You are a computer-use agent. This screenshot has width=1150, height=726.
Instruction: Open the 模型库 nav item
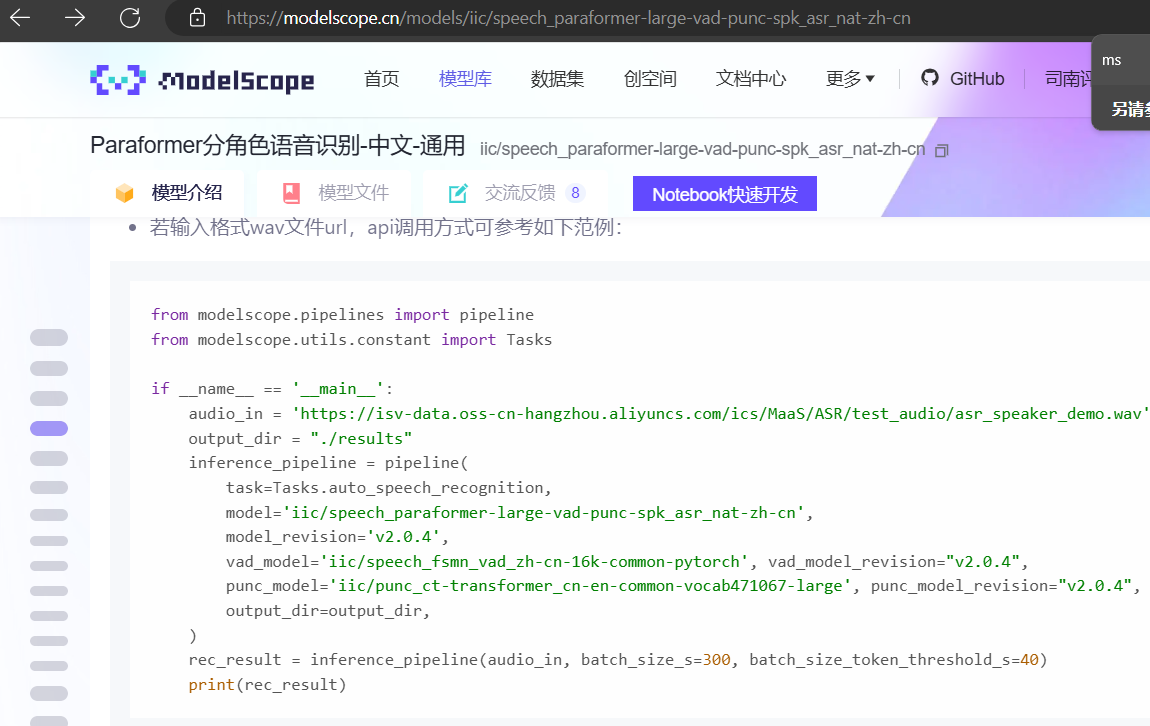coord(465,79)
